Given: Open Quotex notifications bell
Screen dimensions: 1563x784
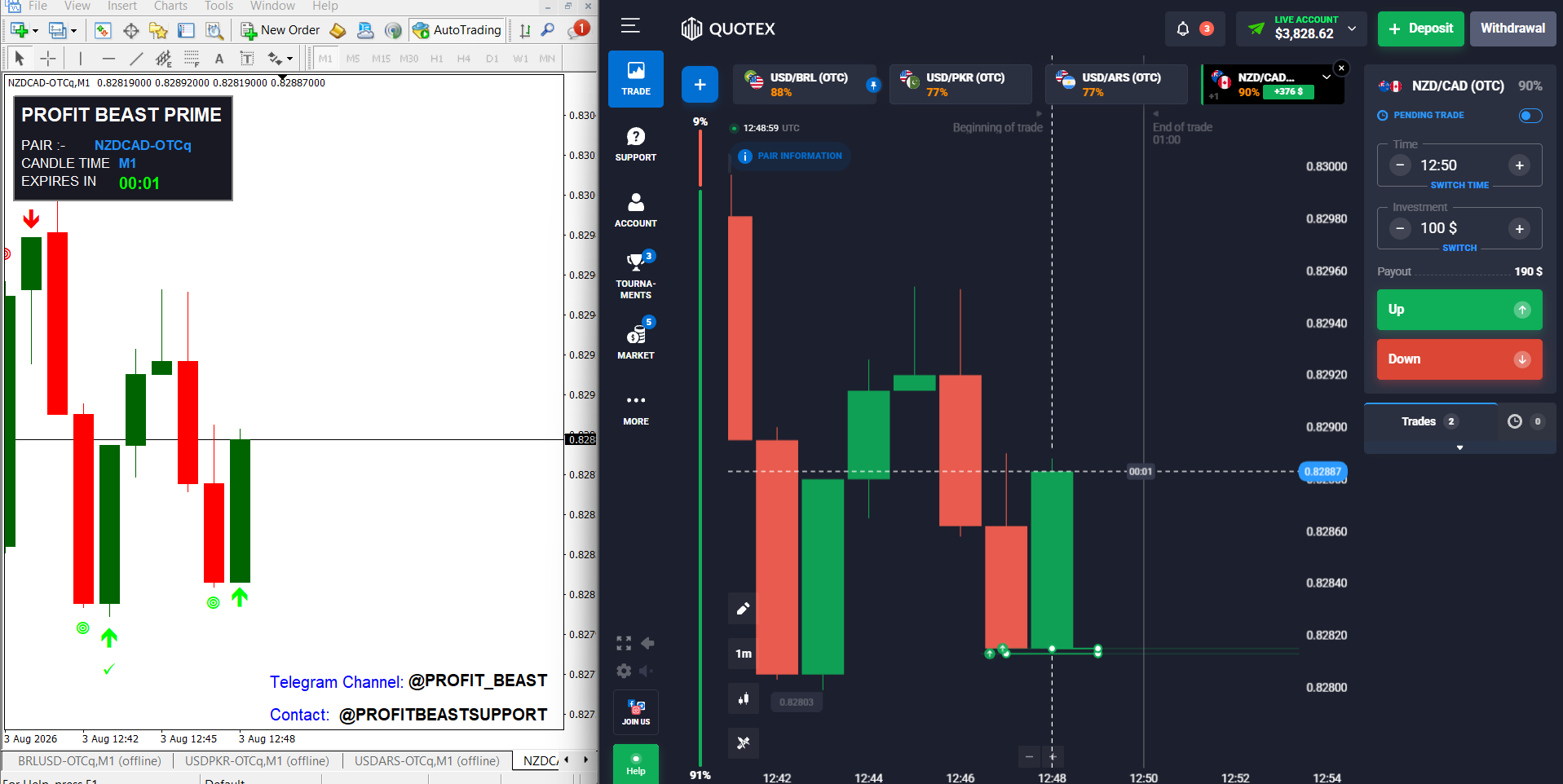Looking at the screenshot, I should (x=1182, y=29).
